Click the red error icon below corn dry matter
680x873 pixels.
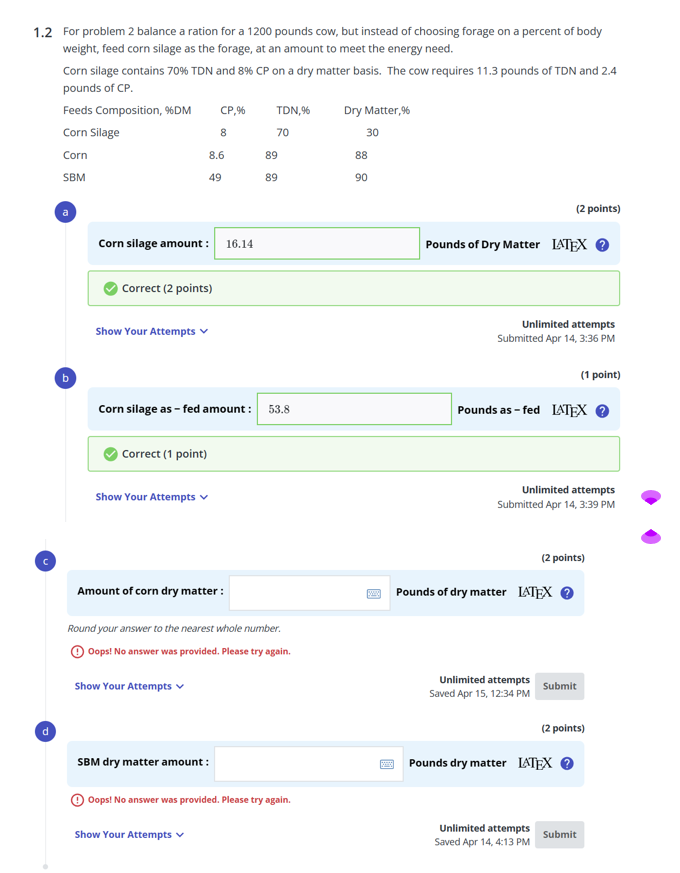(x=78, y=651)
